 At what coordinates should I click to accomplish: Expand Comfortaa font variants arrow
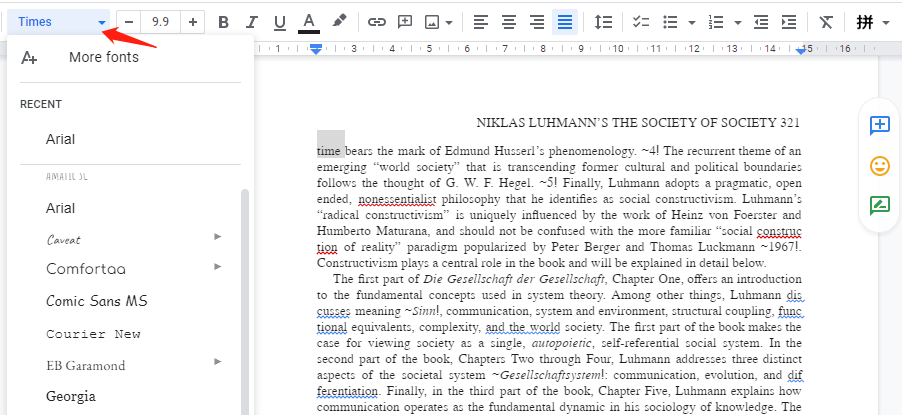click(x=217, y=266)
